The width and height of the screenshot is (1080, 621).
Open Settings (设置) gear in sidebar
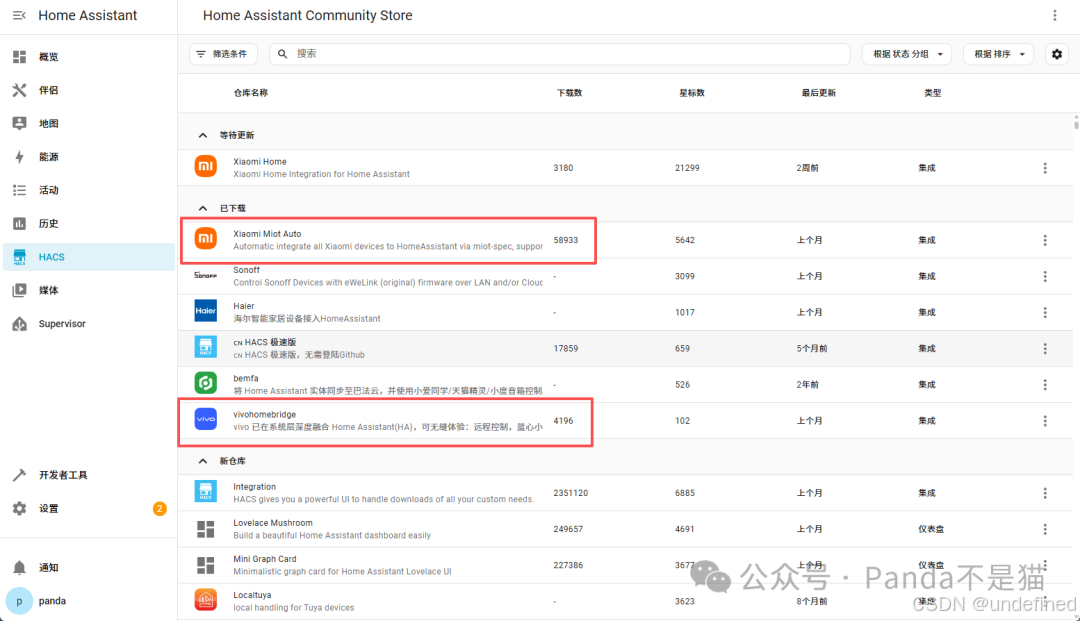click(x=19, y=508)
